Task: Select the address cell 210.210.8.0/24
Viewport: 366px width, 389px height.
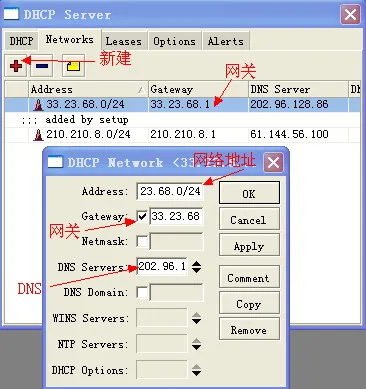Action: point(88,134)
